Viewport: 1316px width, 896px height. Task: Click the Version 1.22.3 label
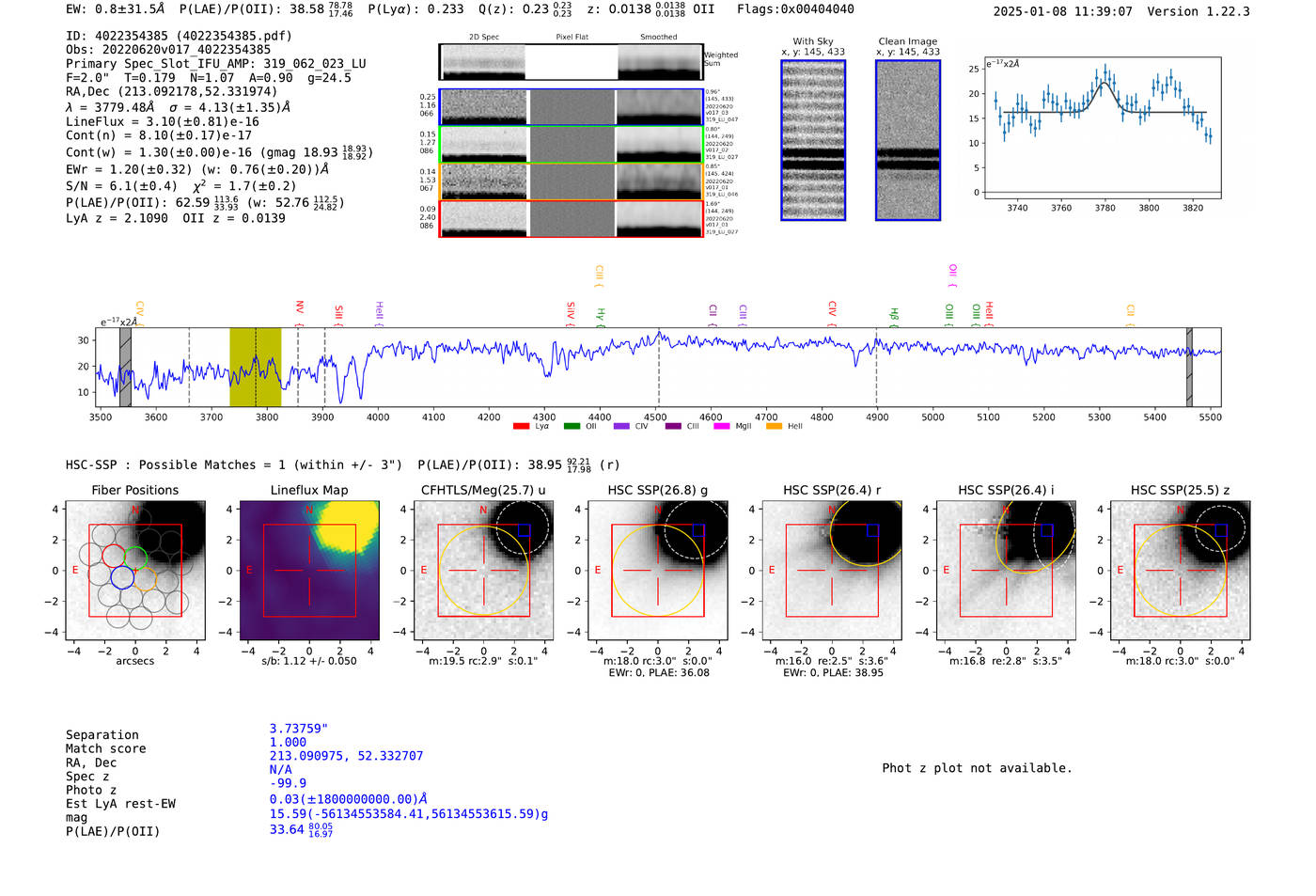pos(1198,11)
